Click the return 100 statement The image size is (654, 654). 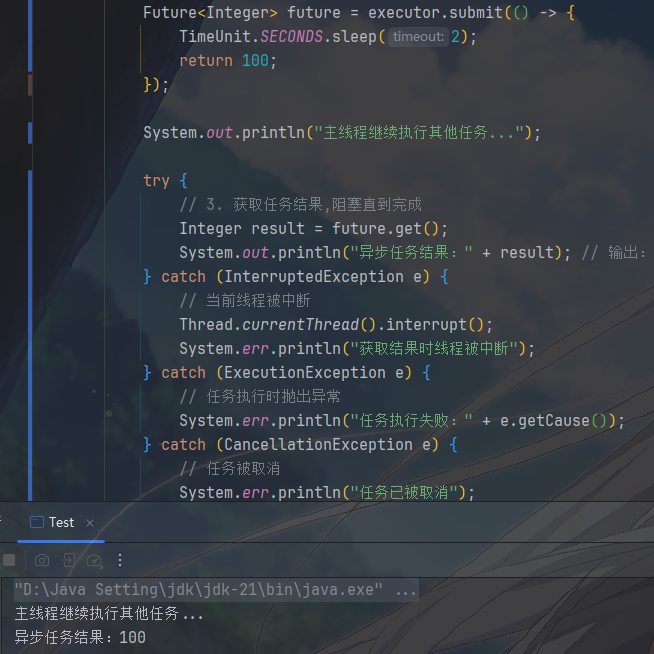[x=227, y=61]
